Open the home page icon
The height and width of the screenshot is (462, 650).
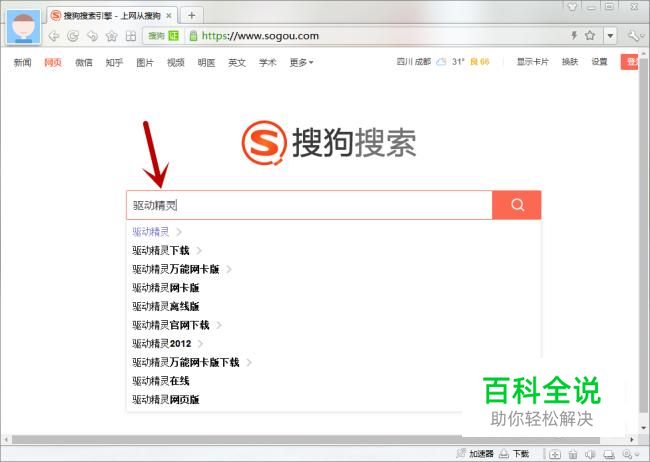click(112, 36)
